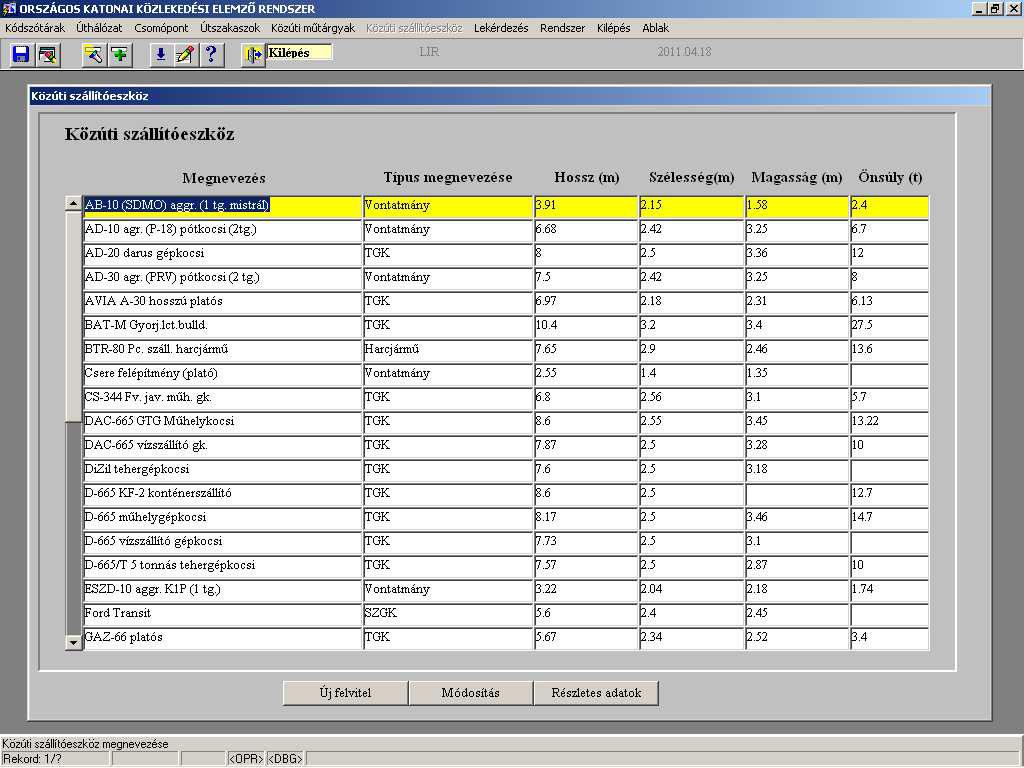Click the exit door Kilépés toolbar icon

coord(253,56)
